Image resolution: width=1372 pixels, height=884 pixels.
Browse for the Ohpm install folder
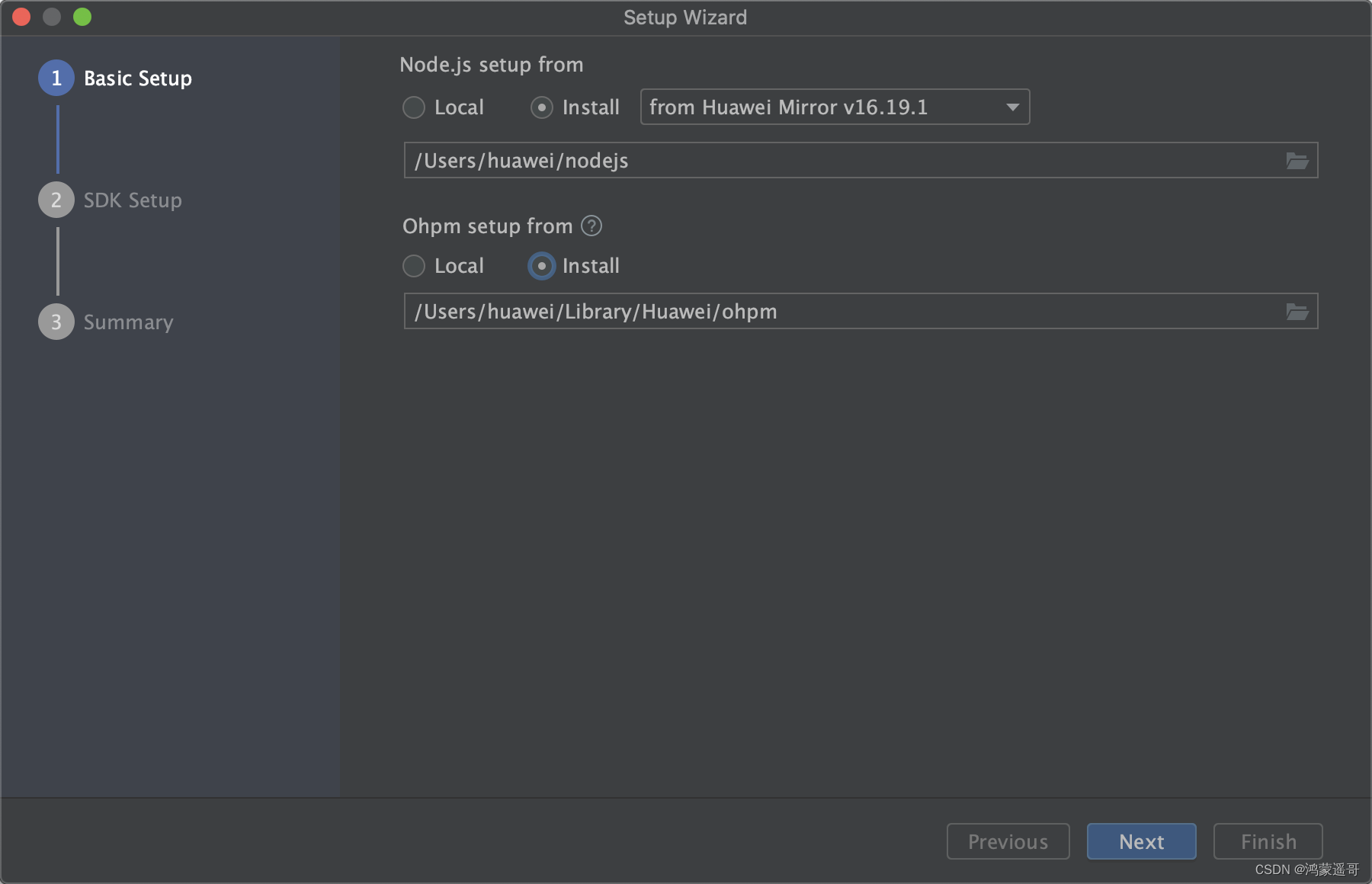click(1297, 312)
